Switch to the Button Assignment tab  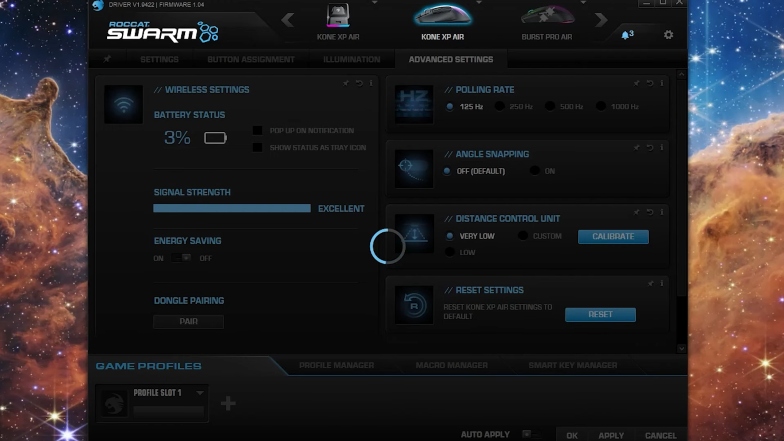[251, 59]
